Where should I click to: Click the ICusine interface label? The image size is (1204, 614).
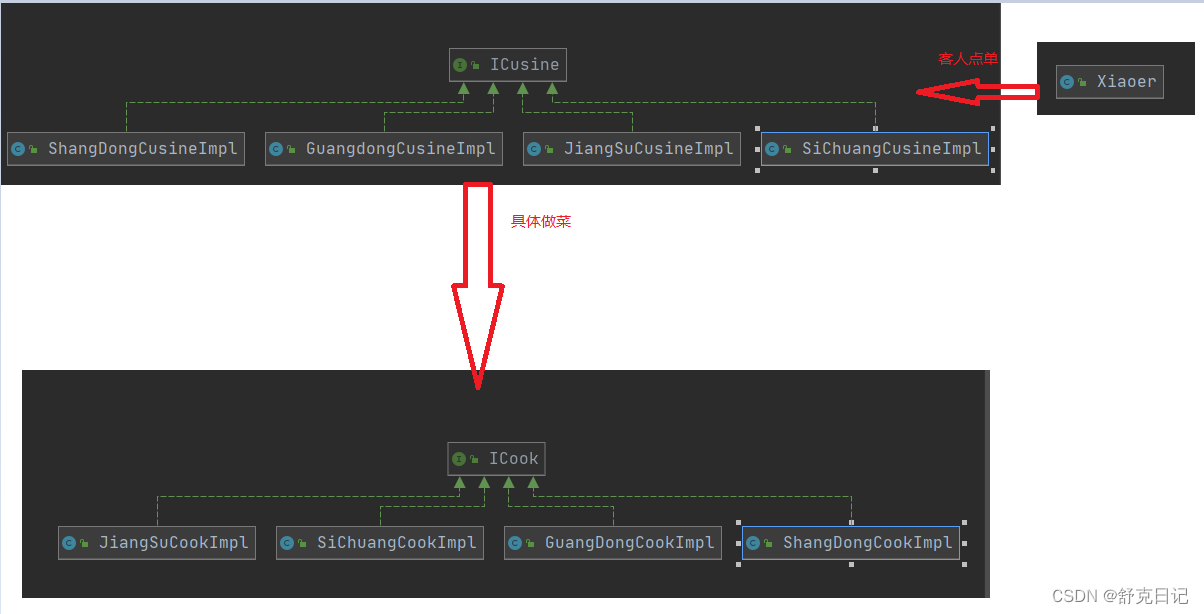tap(524, 65)
